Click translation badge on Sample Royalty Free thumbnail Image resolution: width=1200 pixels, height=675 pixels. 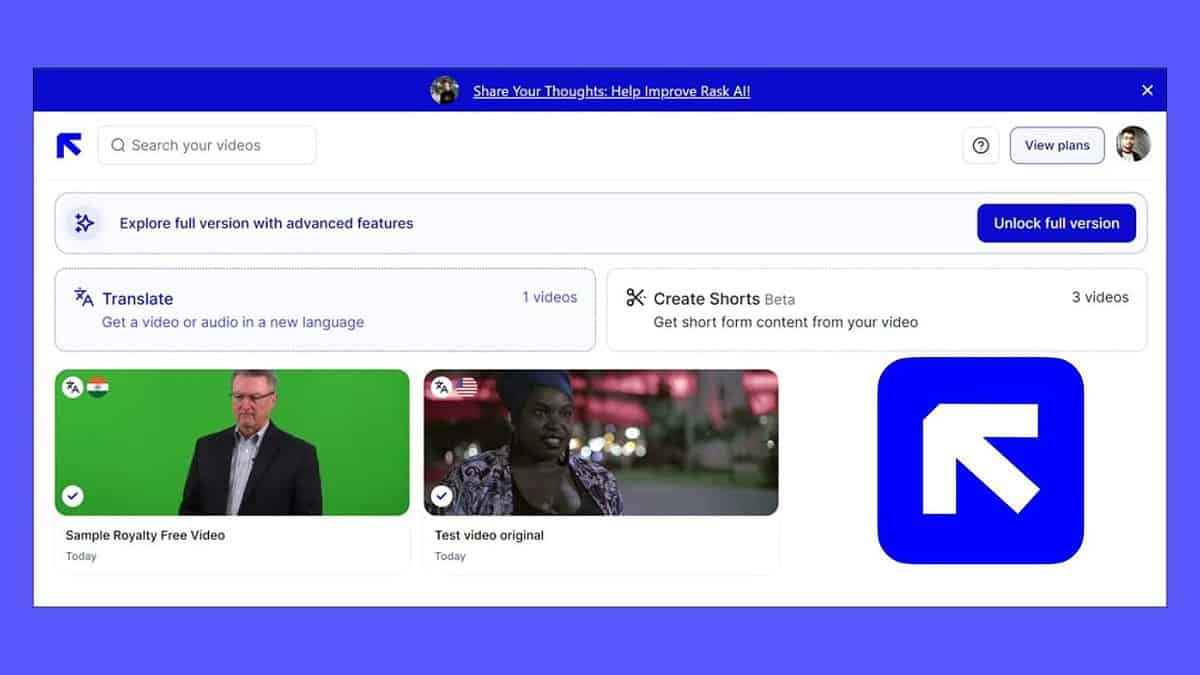click(x=73, y=387)
